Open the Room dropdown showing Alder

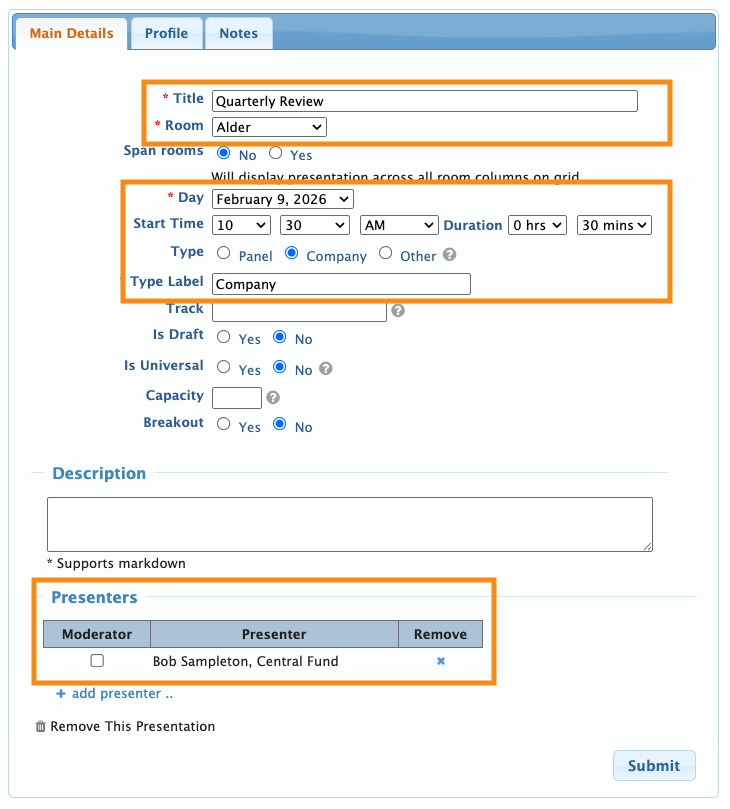coord(269,127)
